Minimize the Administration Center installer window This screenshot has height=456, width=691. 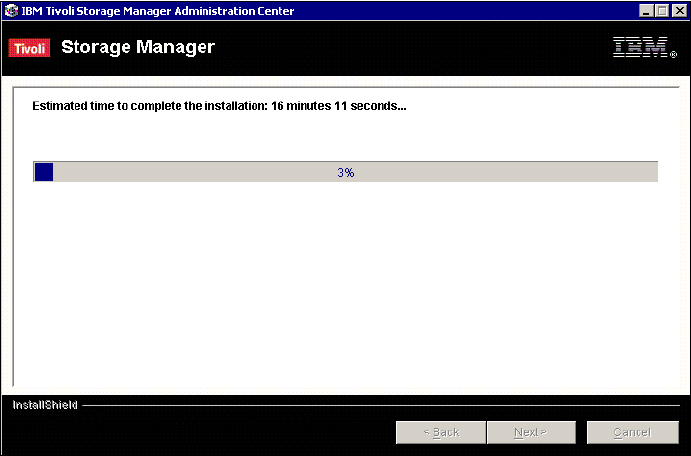tap(646, 11)
